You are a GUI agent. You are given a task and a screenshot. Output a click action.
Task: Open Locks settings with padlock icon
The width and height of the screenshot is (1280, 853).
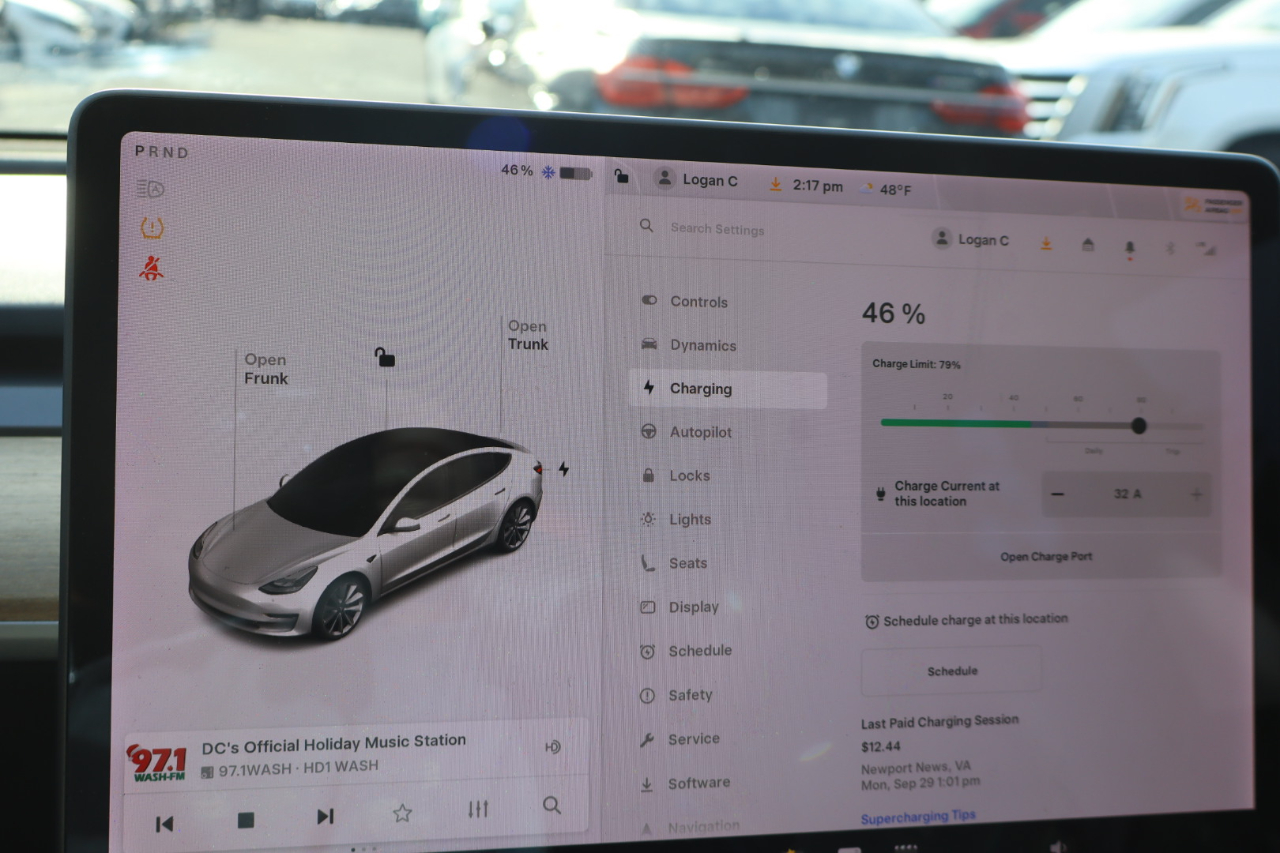(x=651, y=475)
